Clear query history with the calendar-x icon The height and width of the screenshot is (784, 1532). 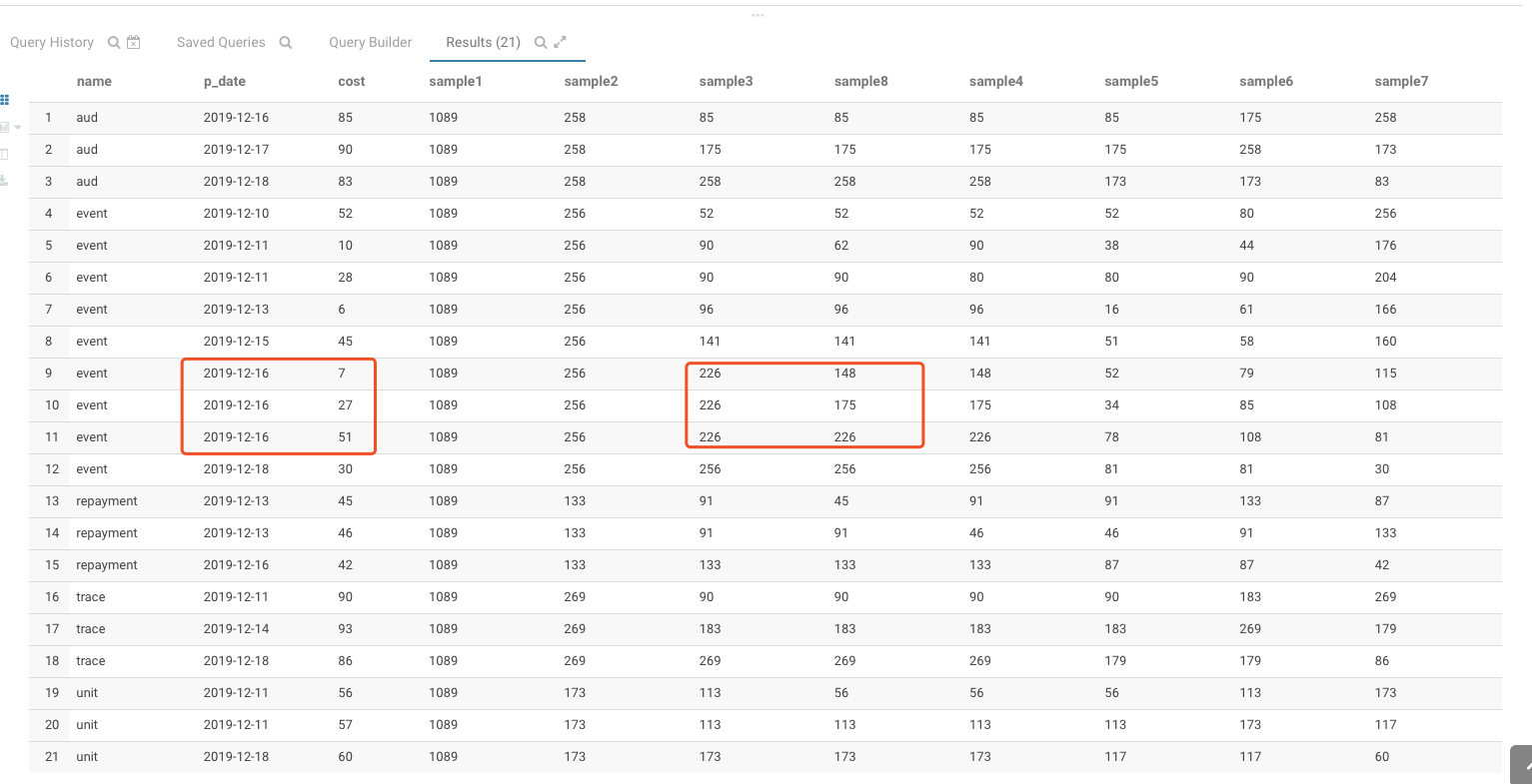[x=134, y=42]
